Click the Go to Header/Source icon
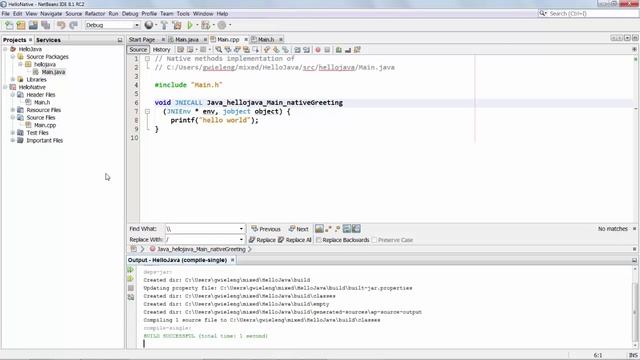The image size is (640, 360). click(357, 50)
